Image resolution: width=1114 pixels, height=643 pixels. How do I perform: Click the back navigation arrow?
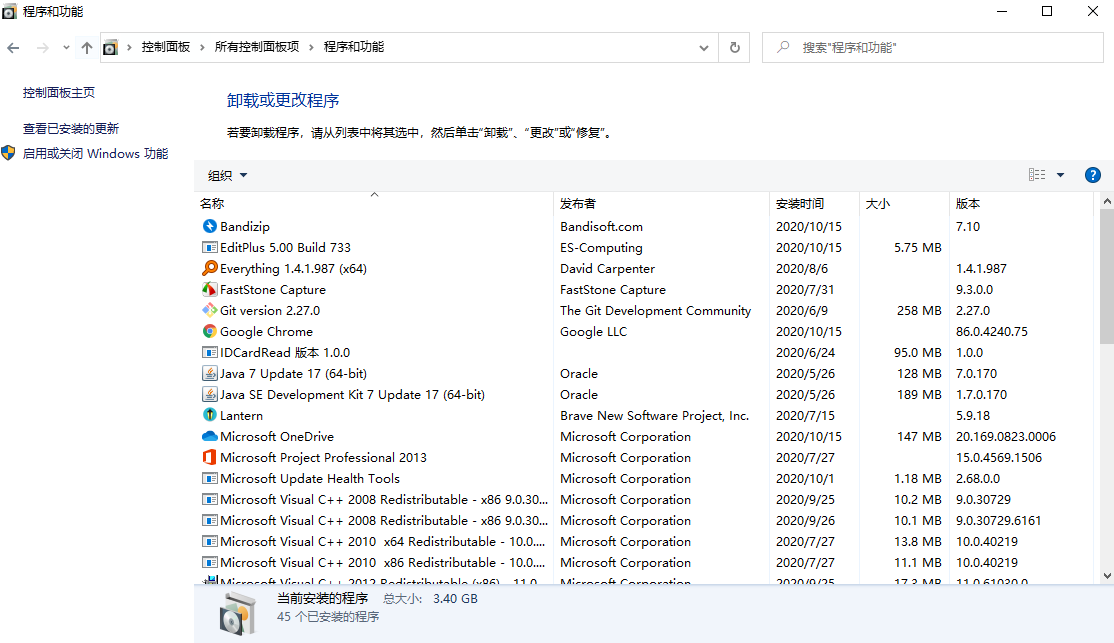pyautogui.click(x=13, y=48)
